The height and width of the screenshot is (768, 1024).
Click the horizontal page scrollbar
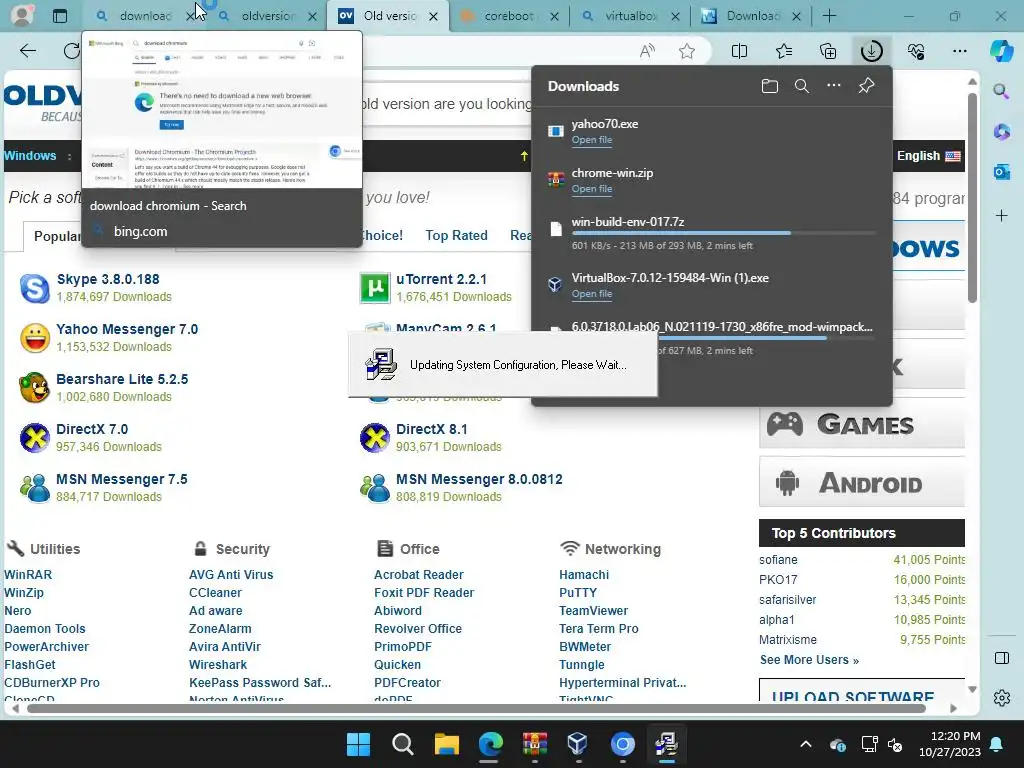(476, 708)
